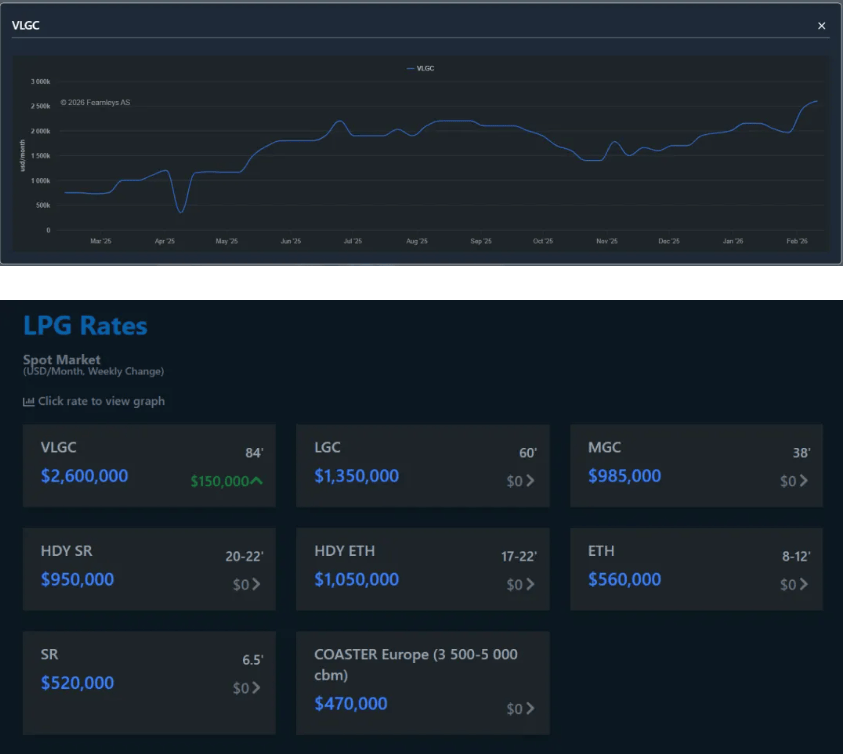Viewport: 844px width, 754px height.
Task: Show the COASTER Europe $470,000 graph
Action: [350, 704]
